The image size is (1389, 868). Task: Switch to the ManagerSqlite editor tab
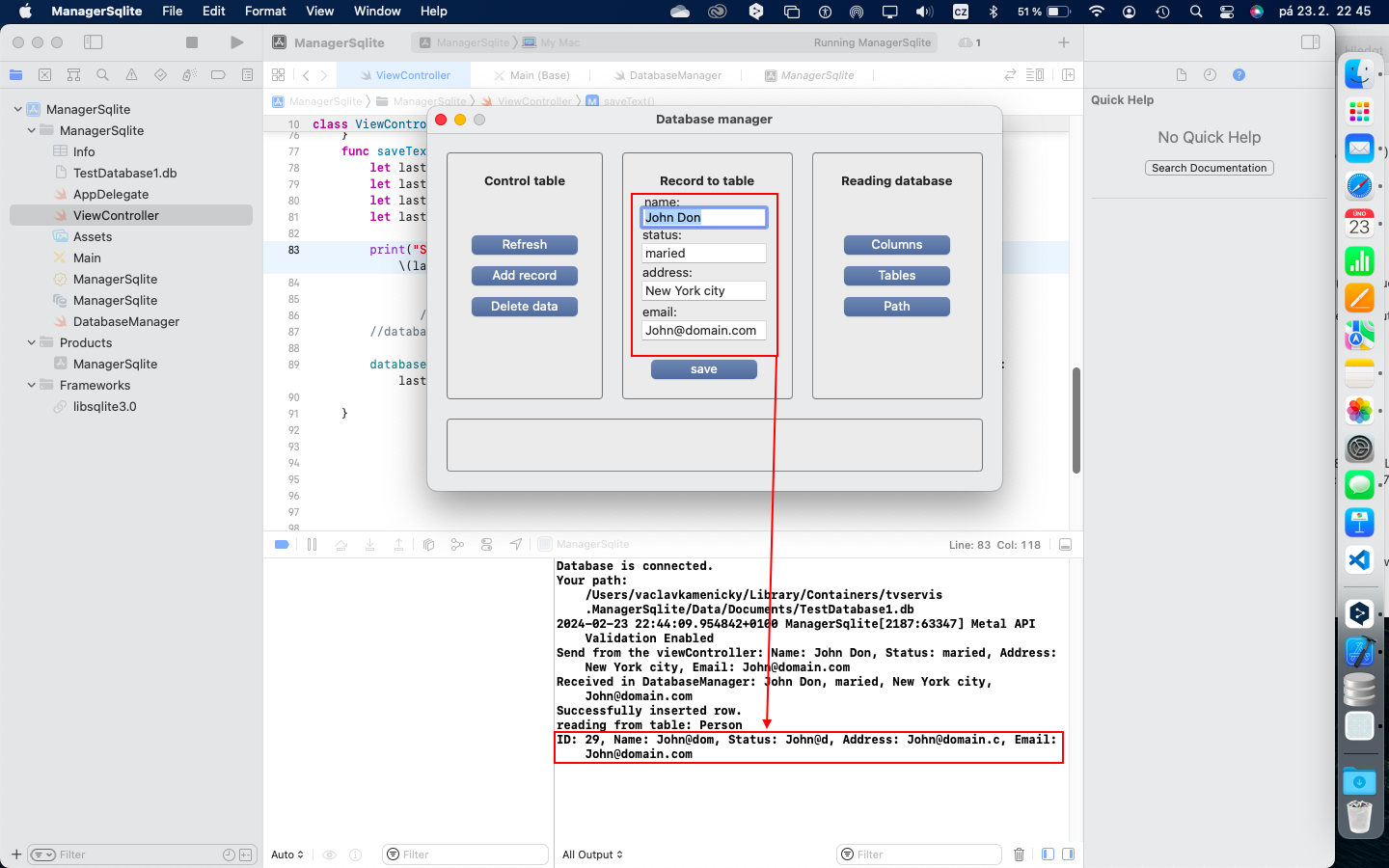(809, 75)
